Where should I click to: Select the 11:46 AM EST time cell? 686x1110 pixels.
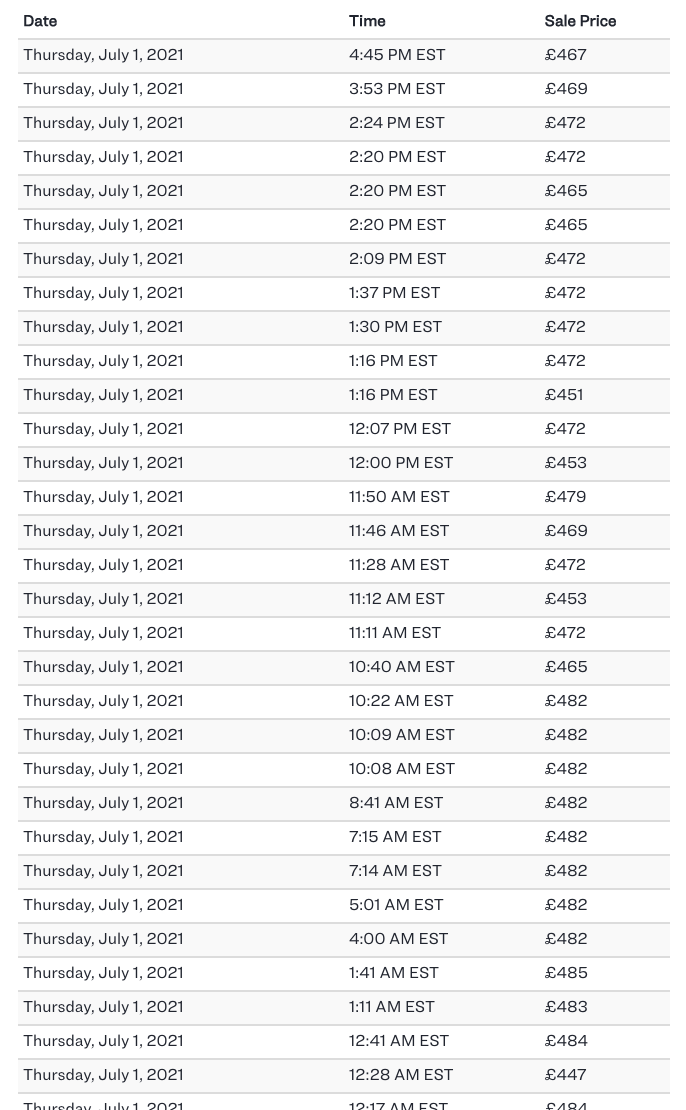(399, 531)
